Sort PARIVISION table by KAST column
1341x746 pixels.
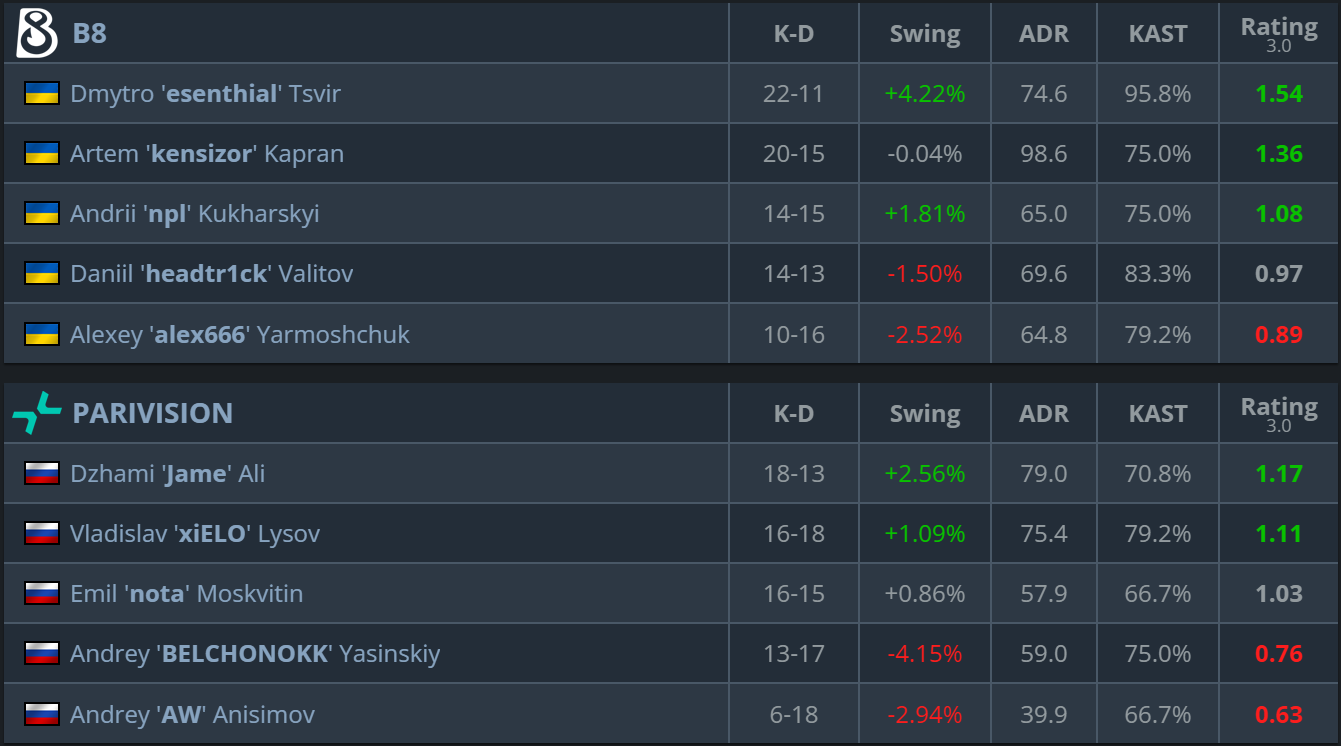click(x=1158, y=414)
